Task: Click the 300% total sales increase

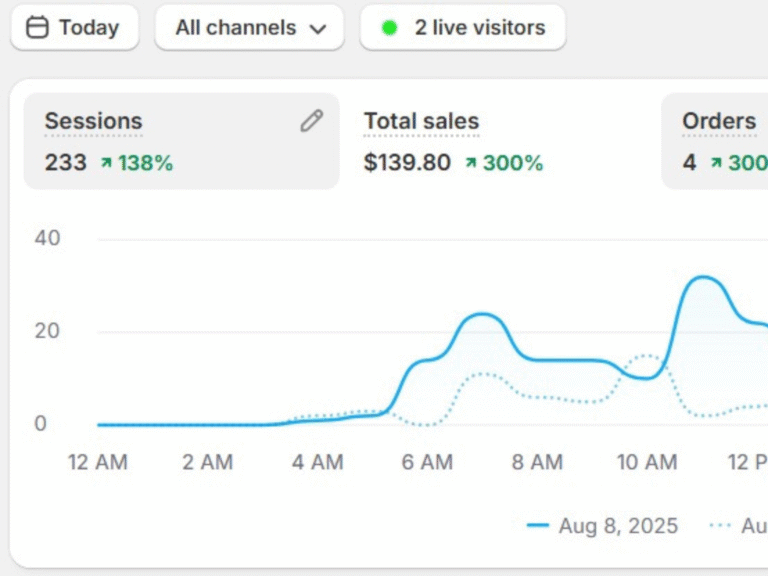Action: click(x=504, y=163)
